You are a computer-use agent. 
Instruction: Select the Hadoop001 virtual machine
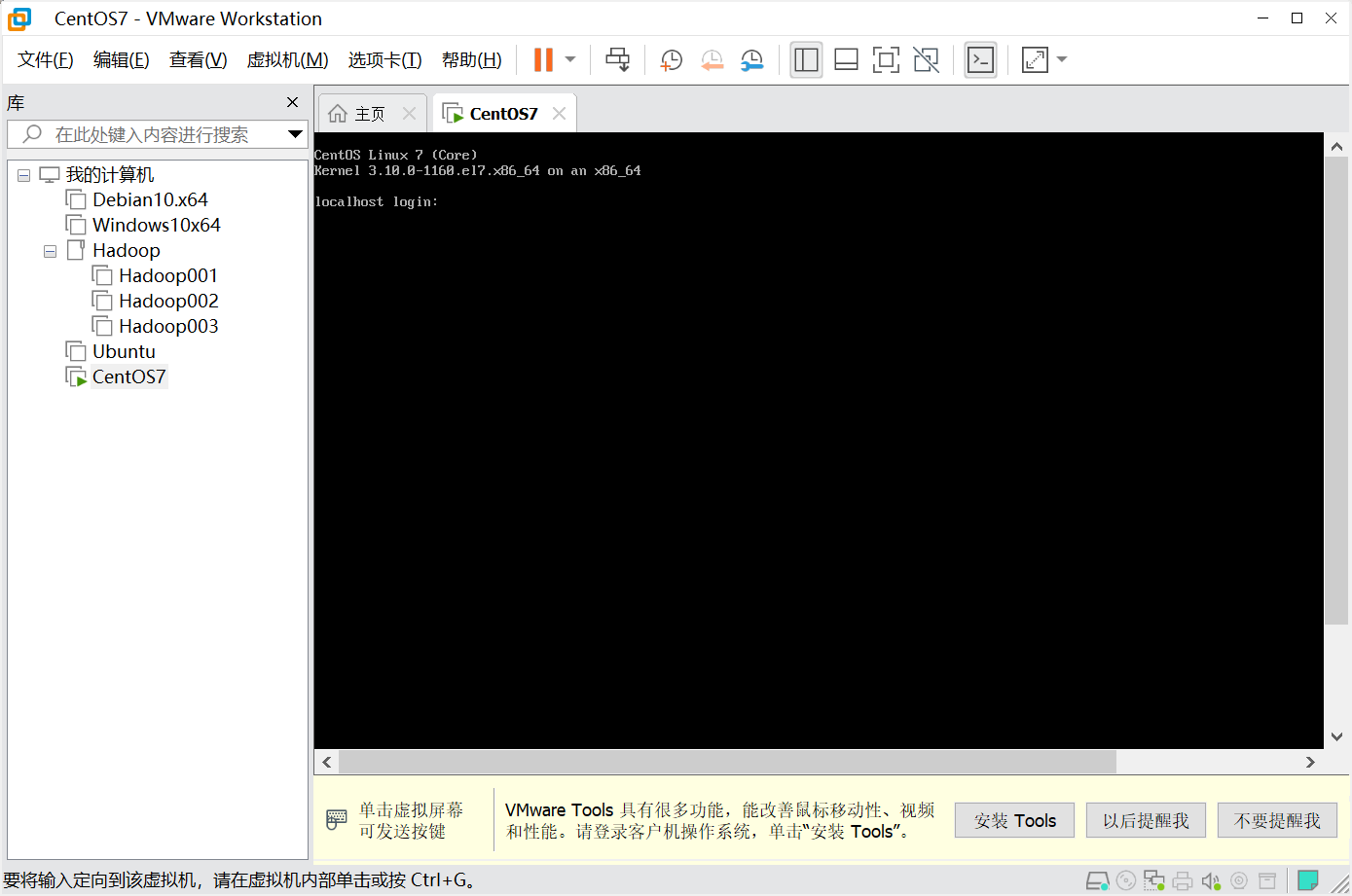168,275
